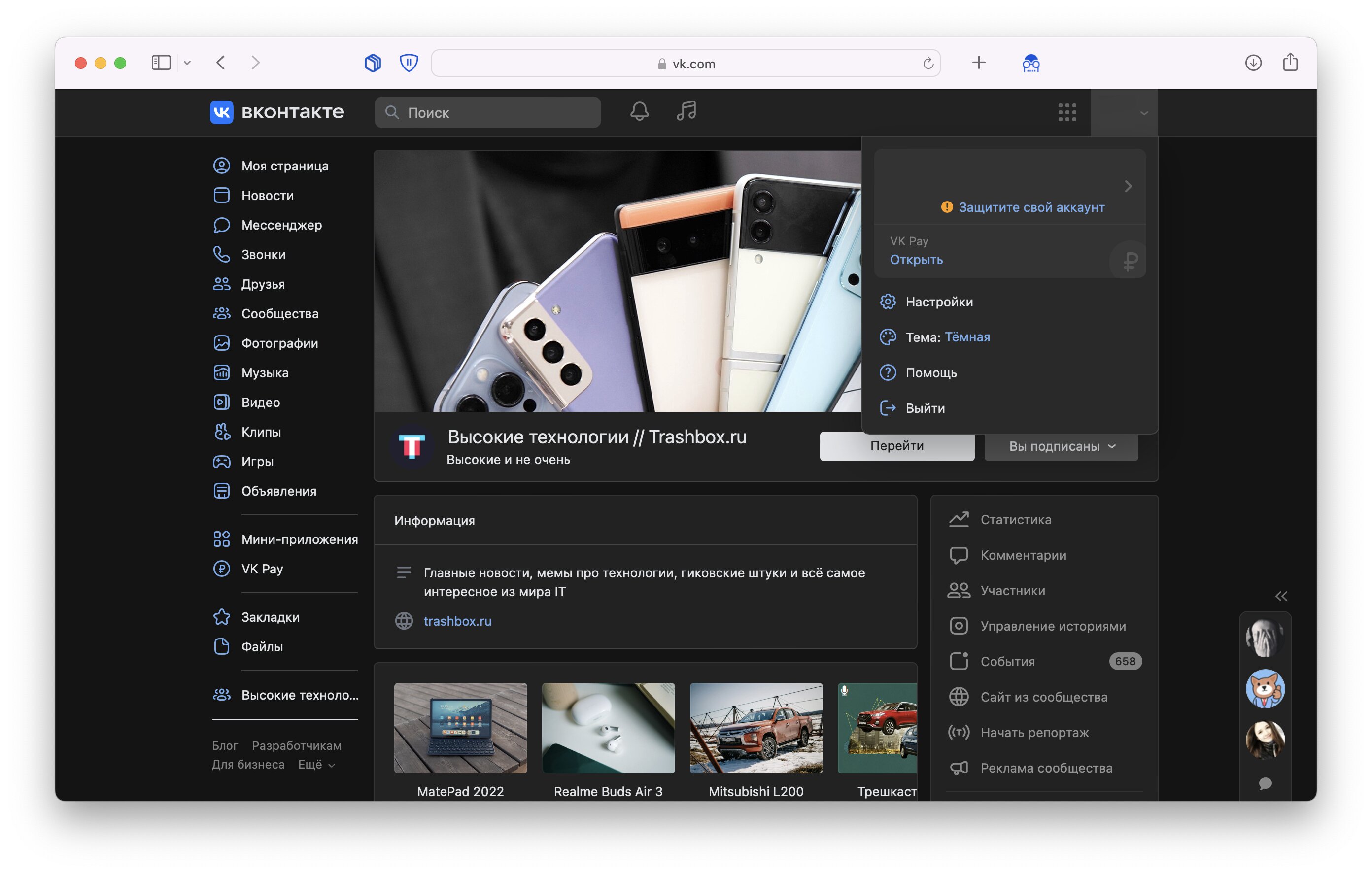Open Моя страница in sidebar
This screenshot has height=874, width=1372.
[284, 166]
